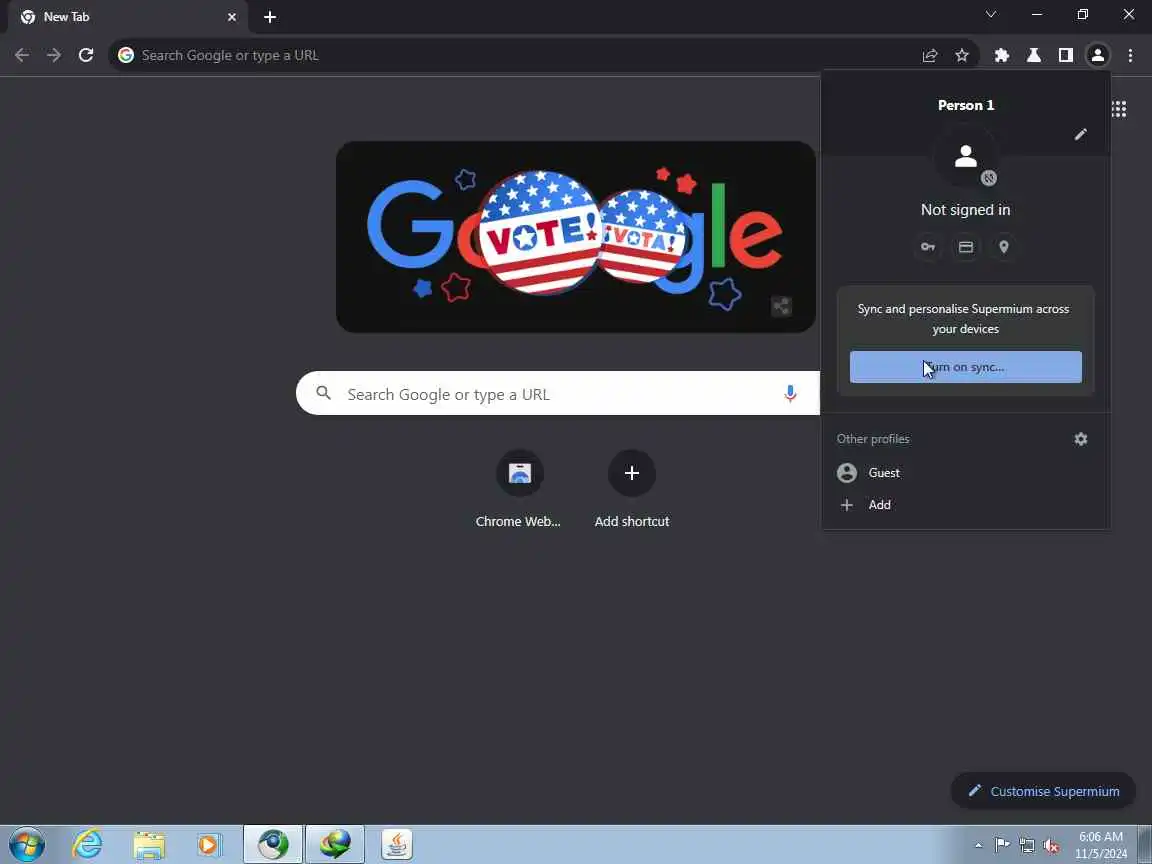The height and width of the screenshot is (864, 1152).
Task: Select the New Tab tab
Action: pyautogui.click(x=128, y=17)
